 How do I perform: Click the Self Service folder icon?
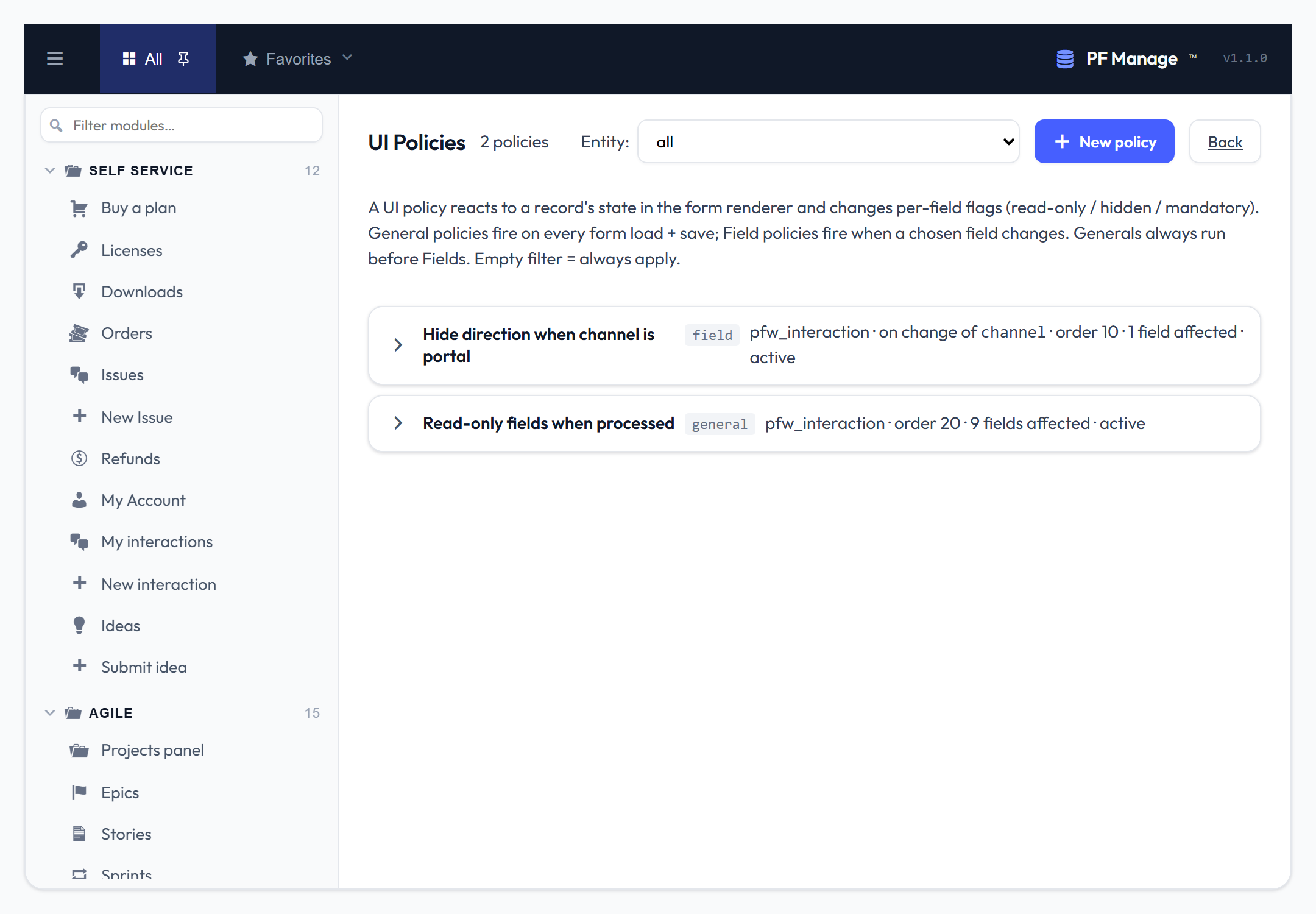point(73,171)
